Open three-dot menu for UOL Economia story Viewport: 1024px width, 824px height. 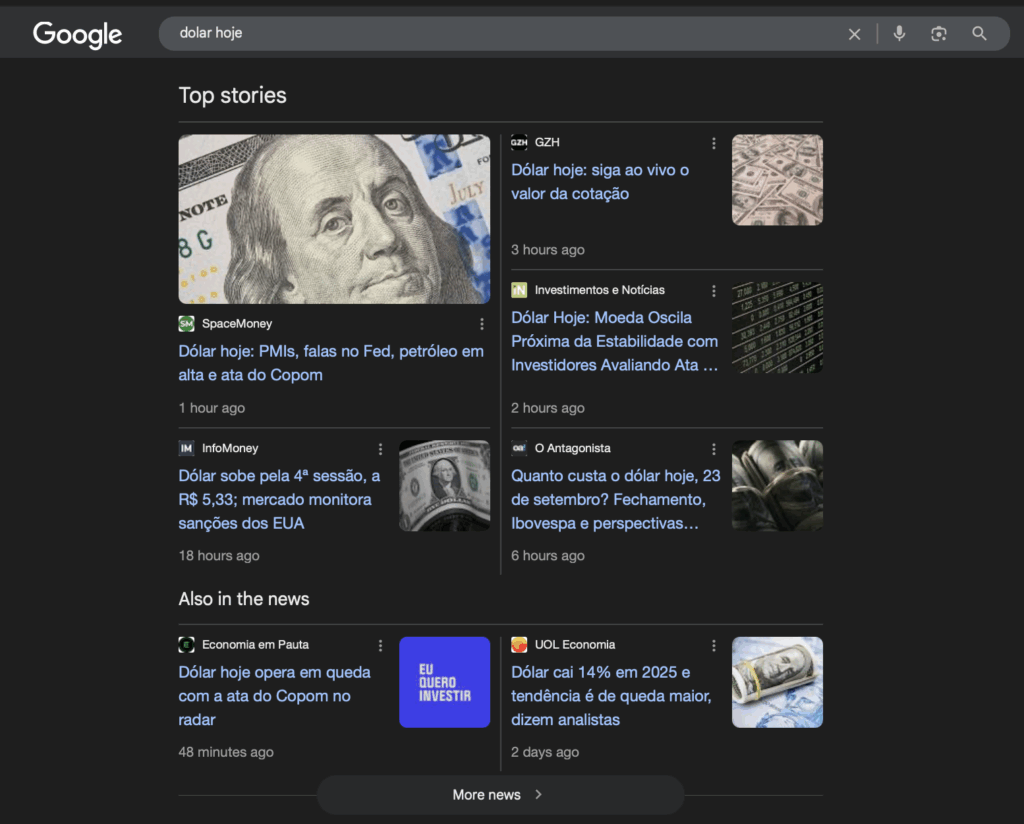pyautogui.click(x=713, y=646)
